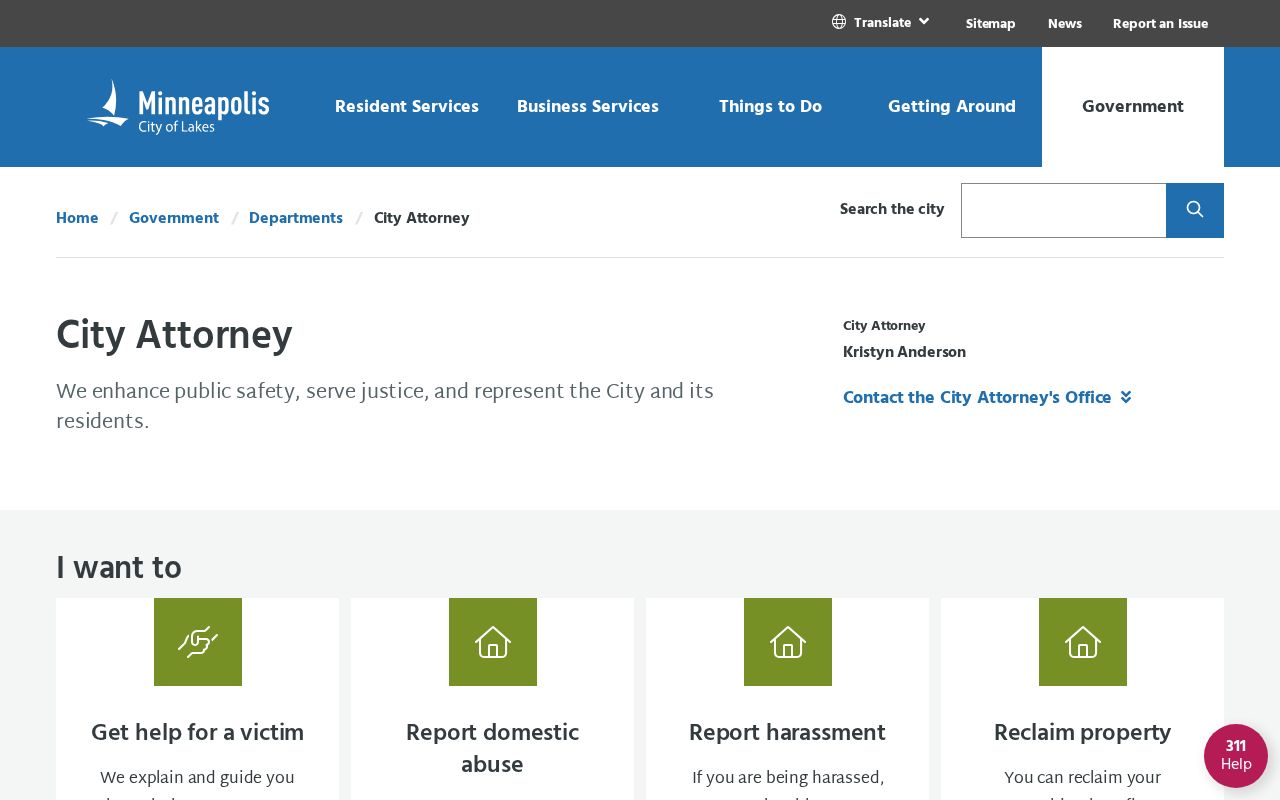Screen dimensions: 1280x800
Task: Click Departments breadcrumb link
Action: [x=296, y=218]
